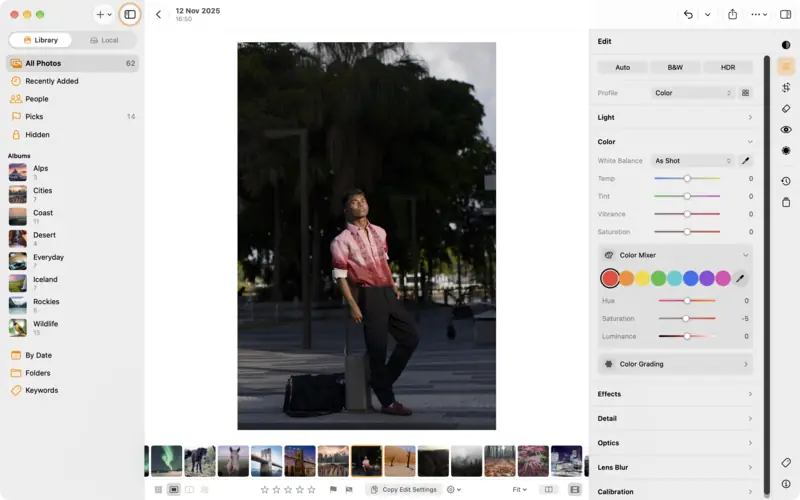Expand the Color Grading section
This screenshot has height=500, width=800.
(675, 364)
